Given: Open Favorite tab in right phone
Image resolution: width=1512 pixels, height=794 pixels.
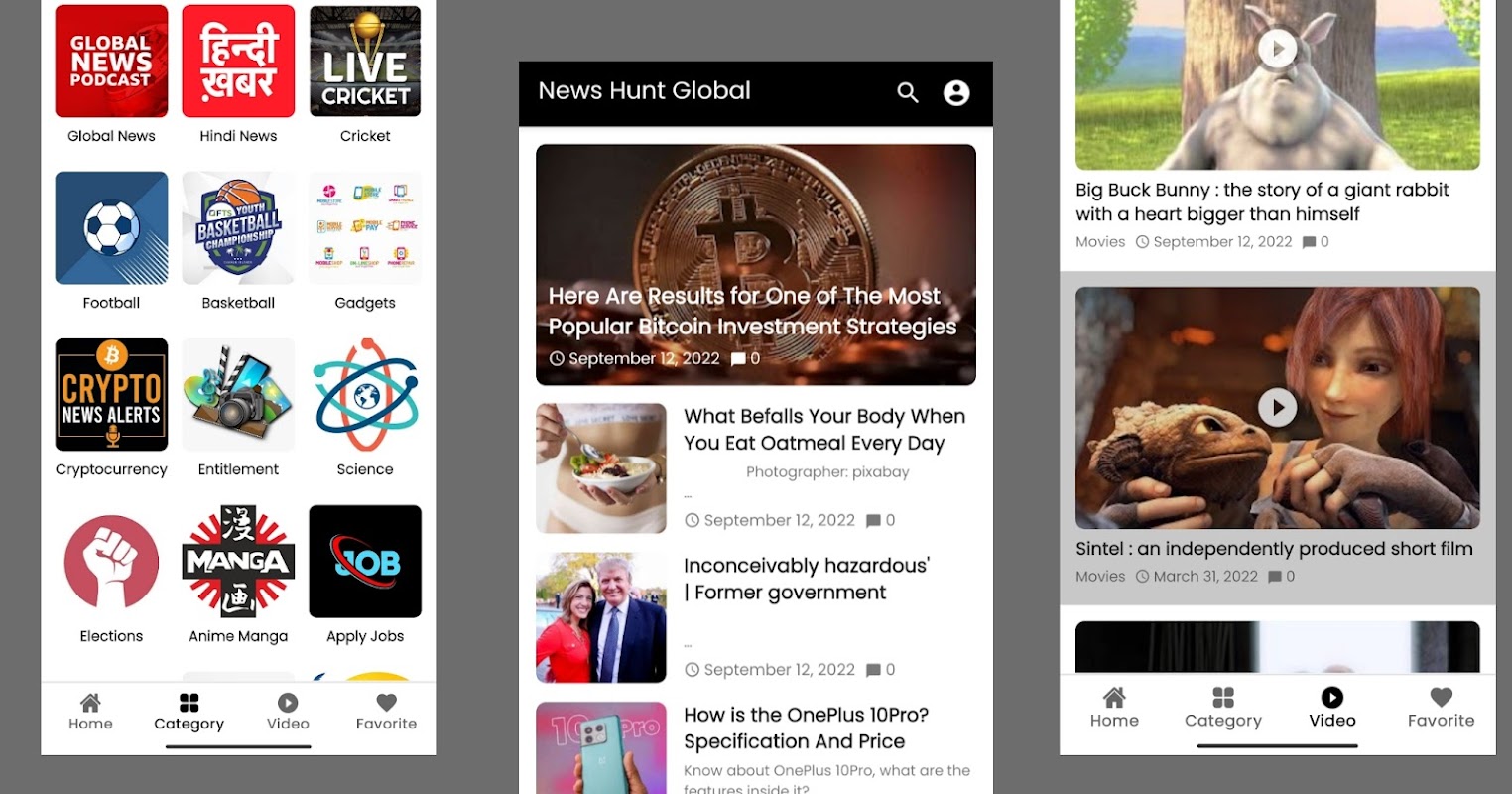Looking at the screenshot, I should (1441, 708).
